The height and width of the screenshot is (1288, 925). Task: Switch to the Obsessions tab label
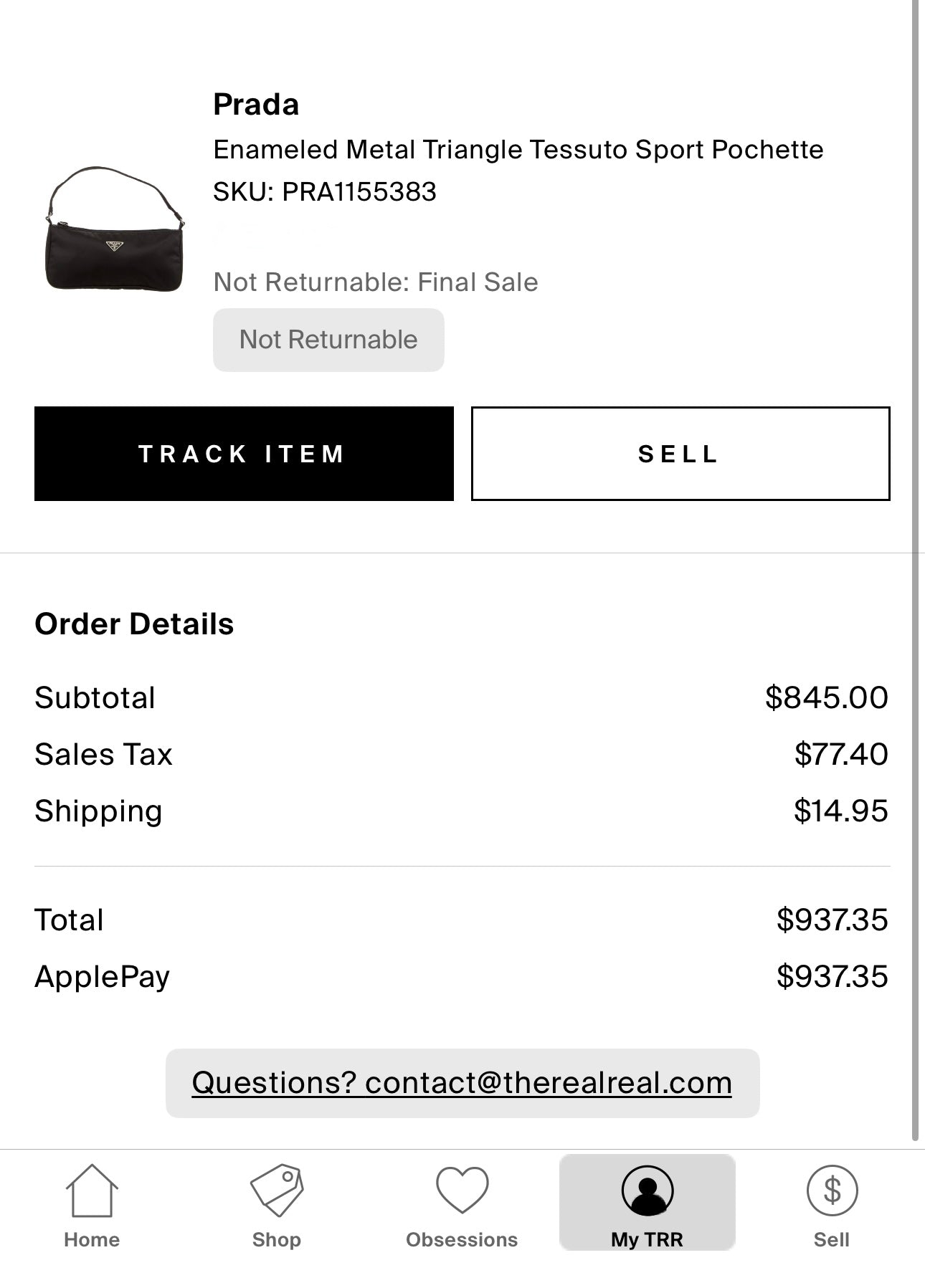coord(462,1240)
